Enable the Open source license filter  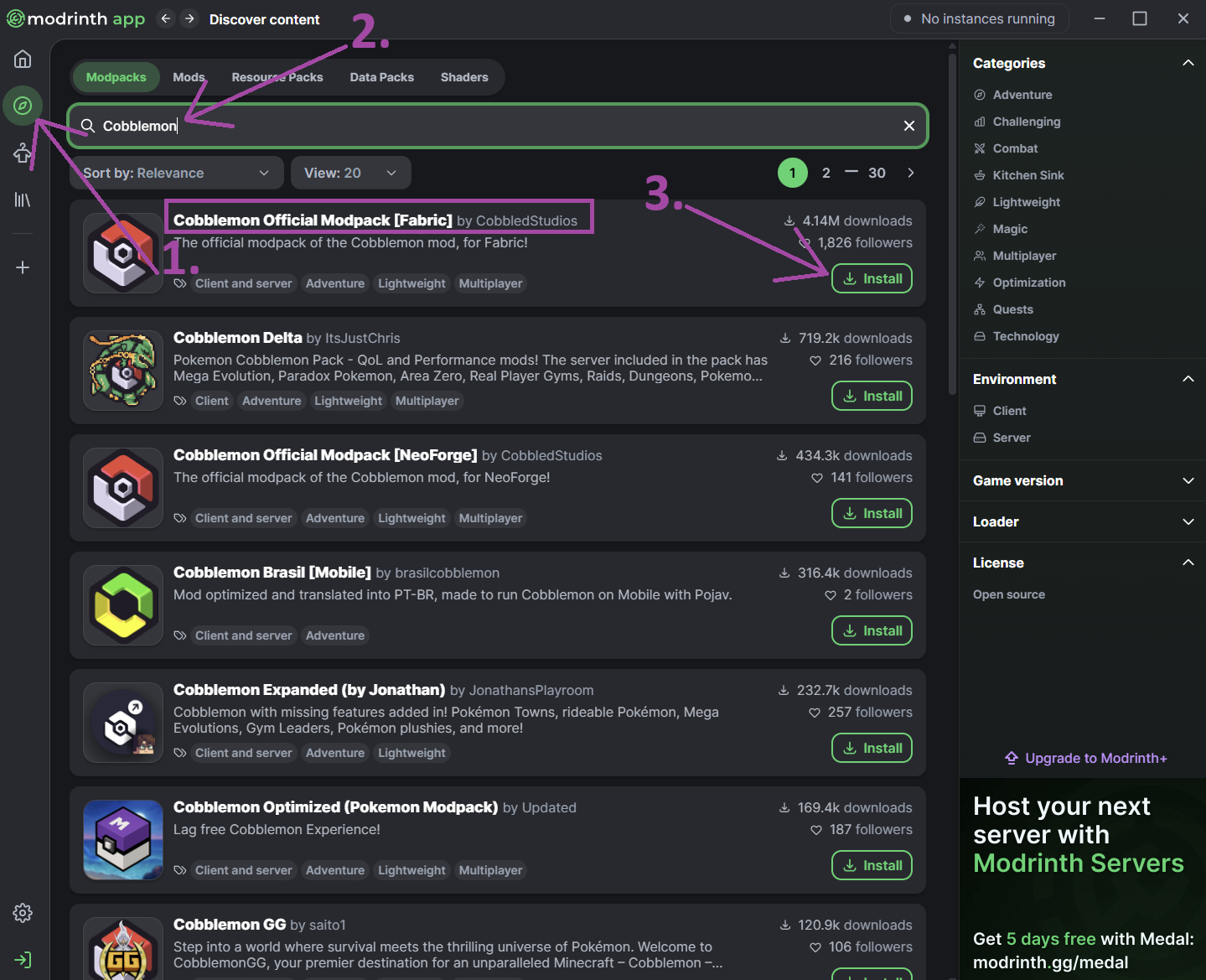click(x=1008, y=594)
